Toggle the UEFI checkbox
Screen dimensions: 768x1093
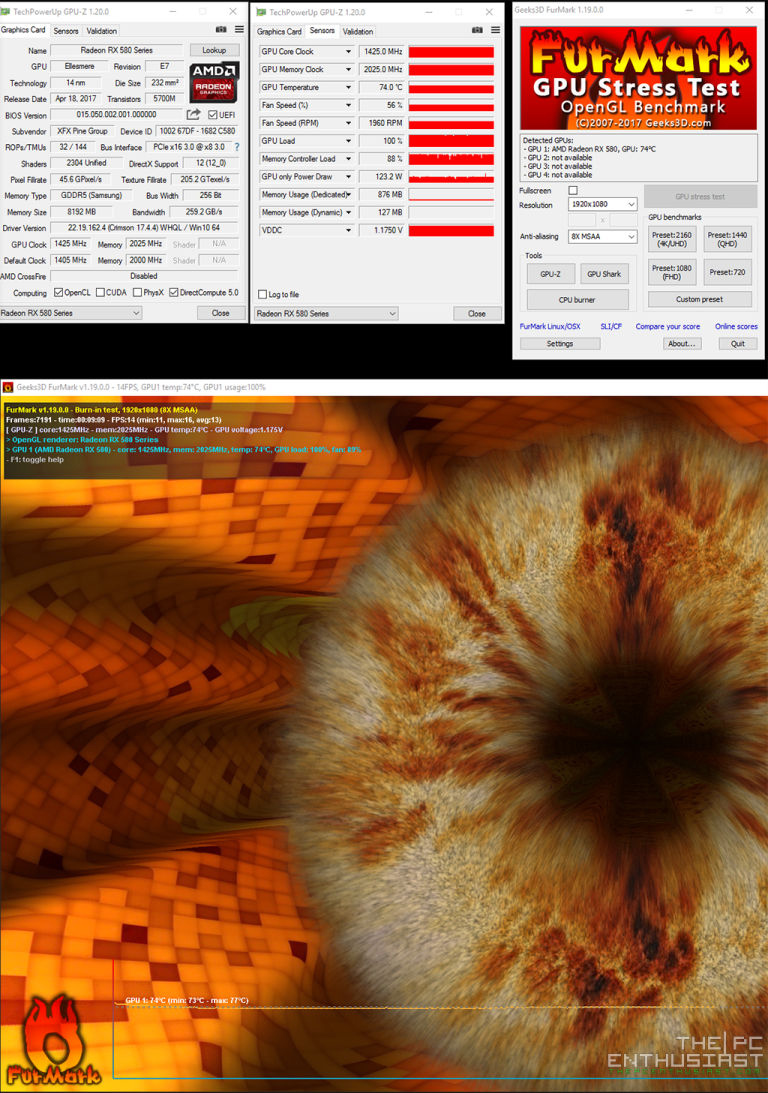[x=213, y=115]
